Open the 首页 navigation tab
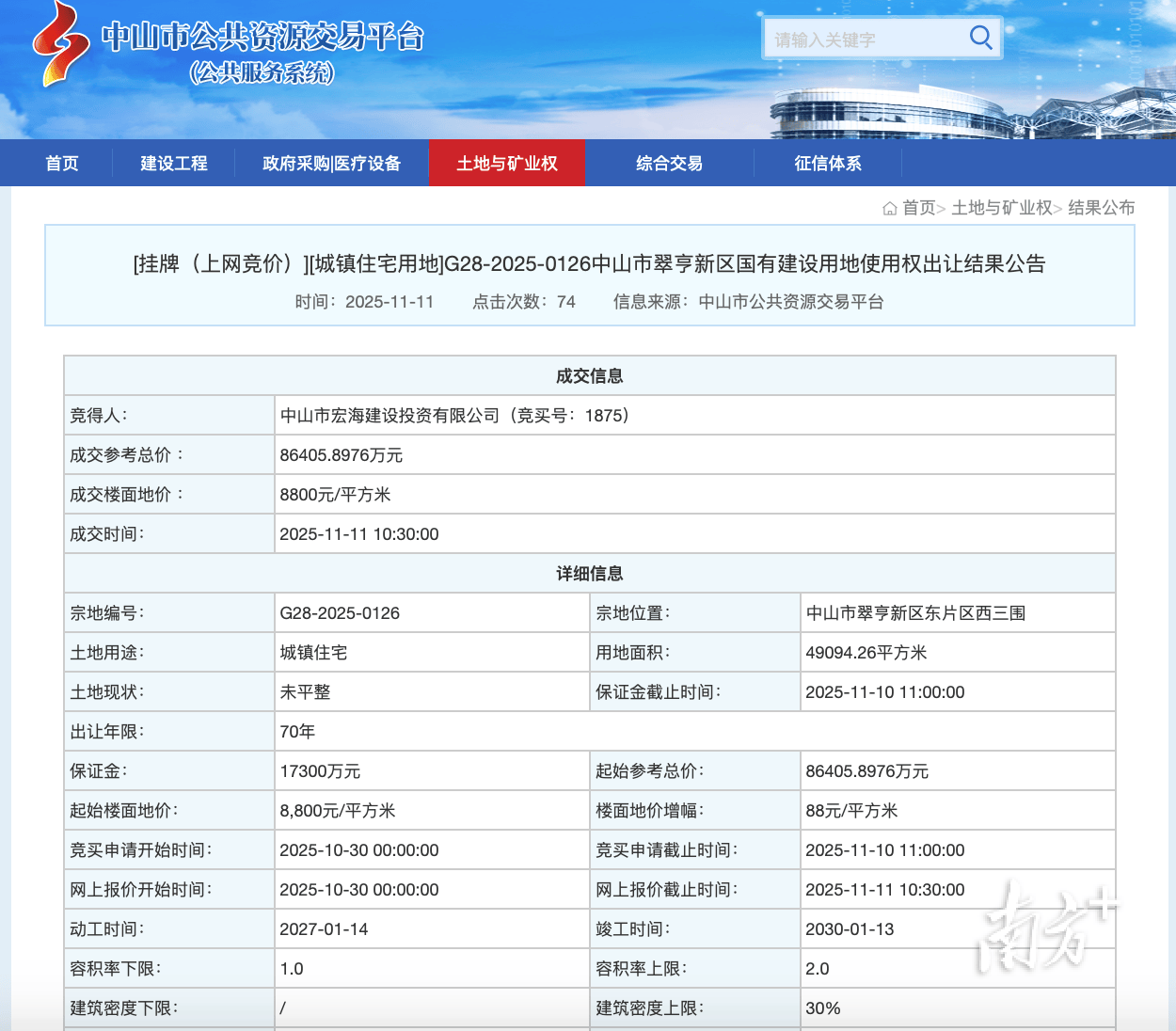 click(x=62, y=164)
